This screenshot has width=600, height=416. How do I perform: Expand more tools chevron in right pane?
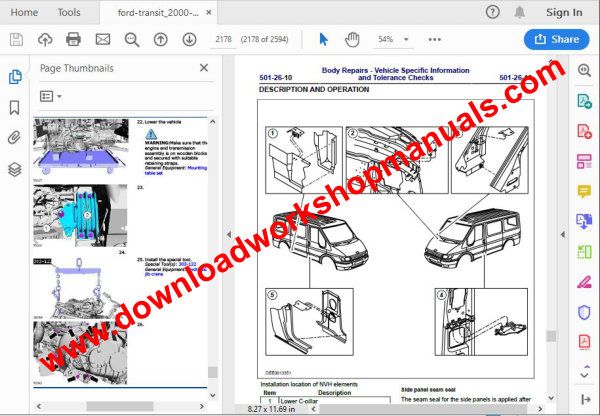[584, 375]
